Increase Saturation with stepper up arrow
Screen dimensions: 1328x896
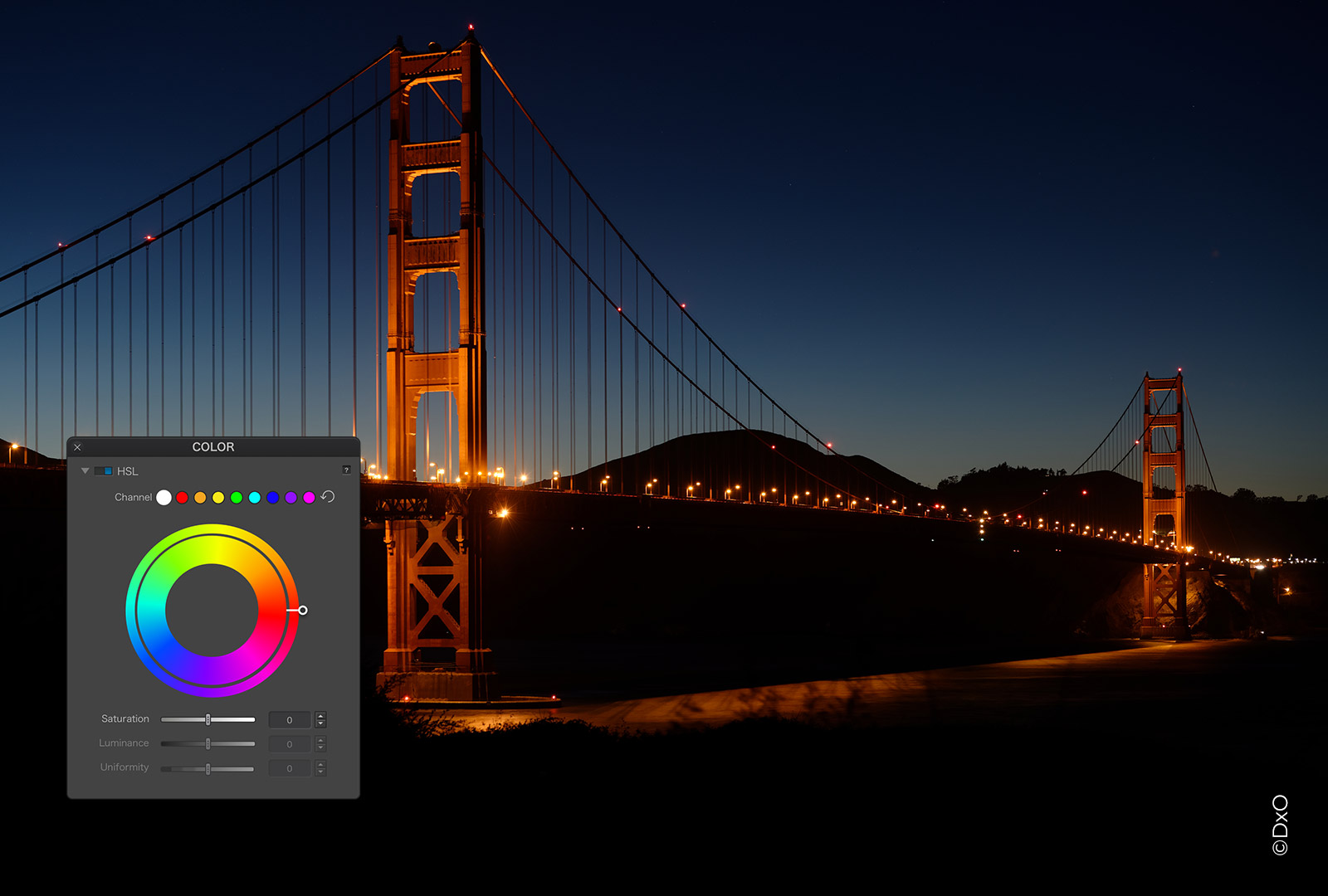coord(321,715)
